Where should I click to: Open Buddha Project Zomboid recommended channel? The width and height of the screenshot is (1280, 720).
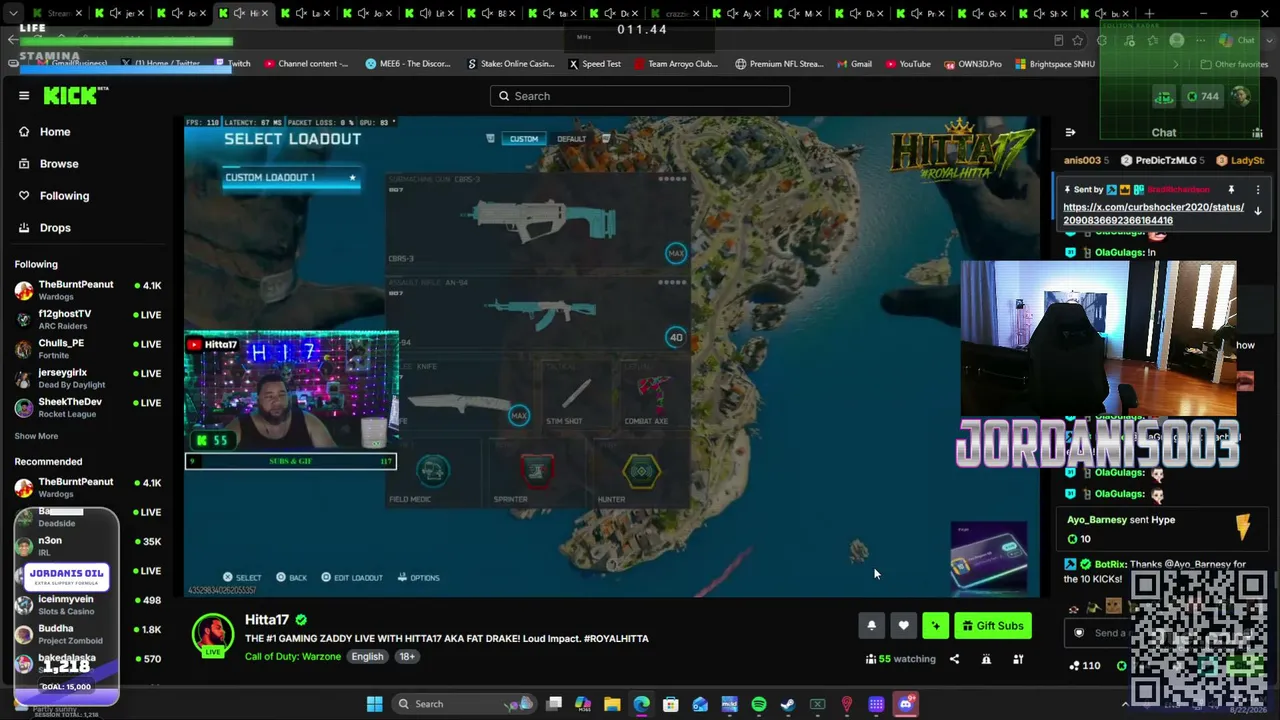(88, 633)
